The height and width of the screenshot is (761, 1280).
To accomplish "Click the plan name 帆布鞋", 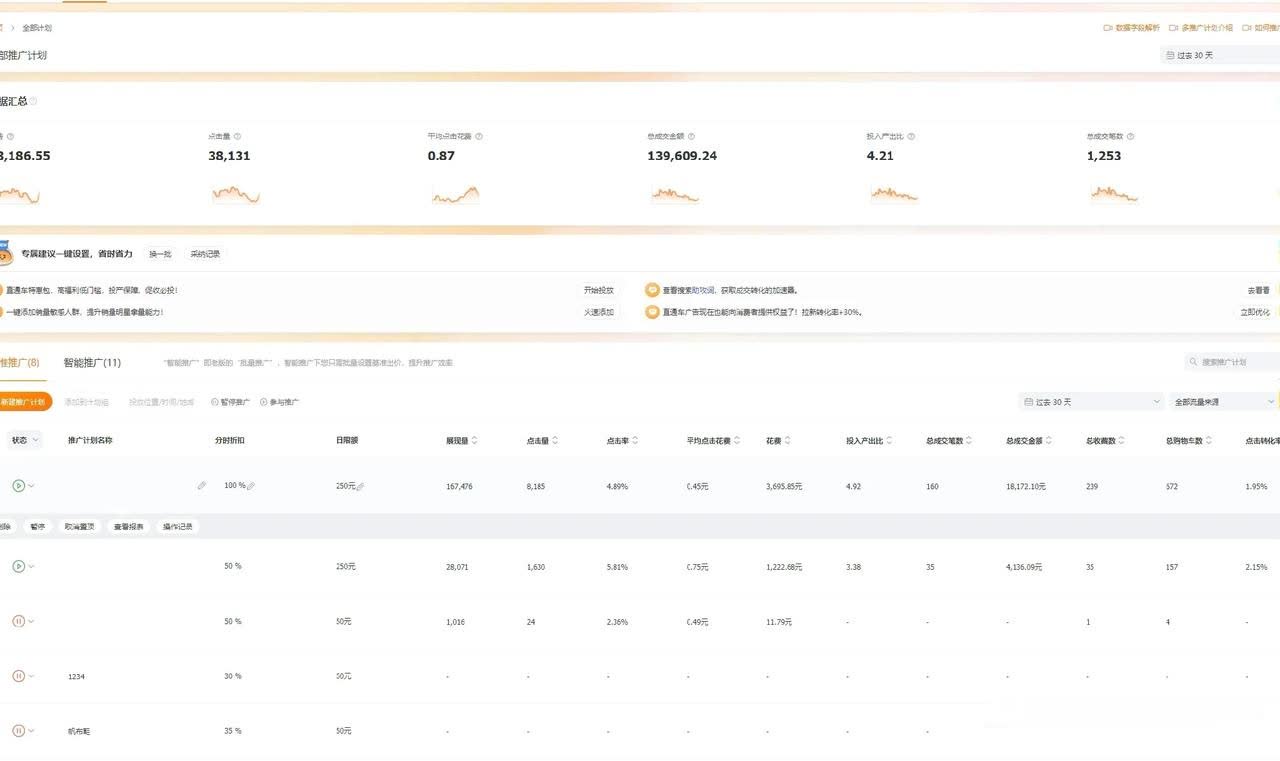I will 79,731.
